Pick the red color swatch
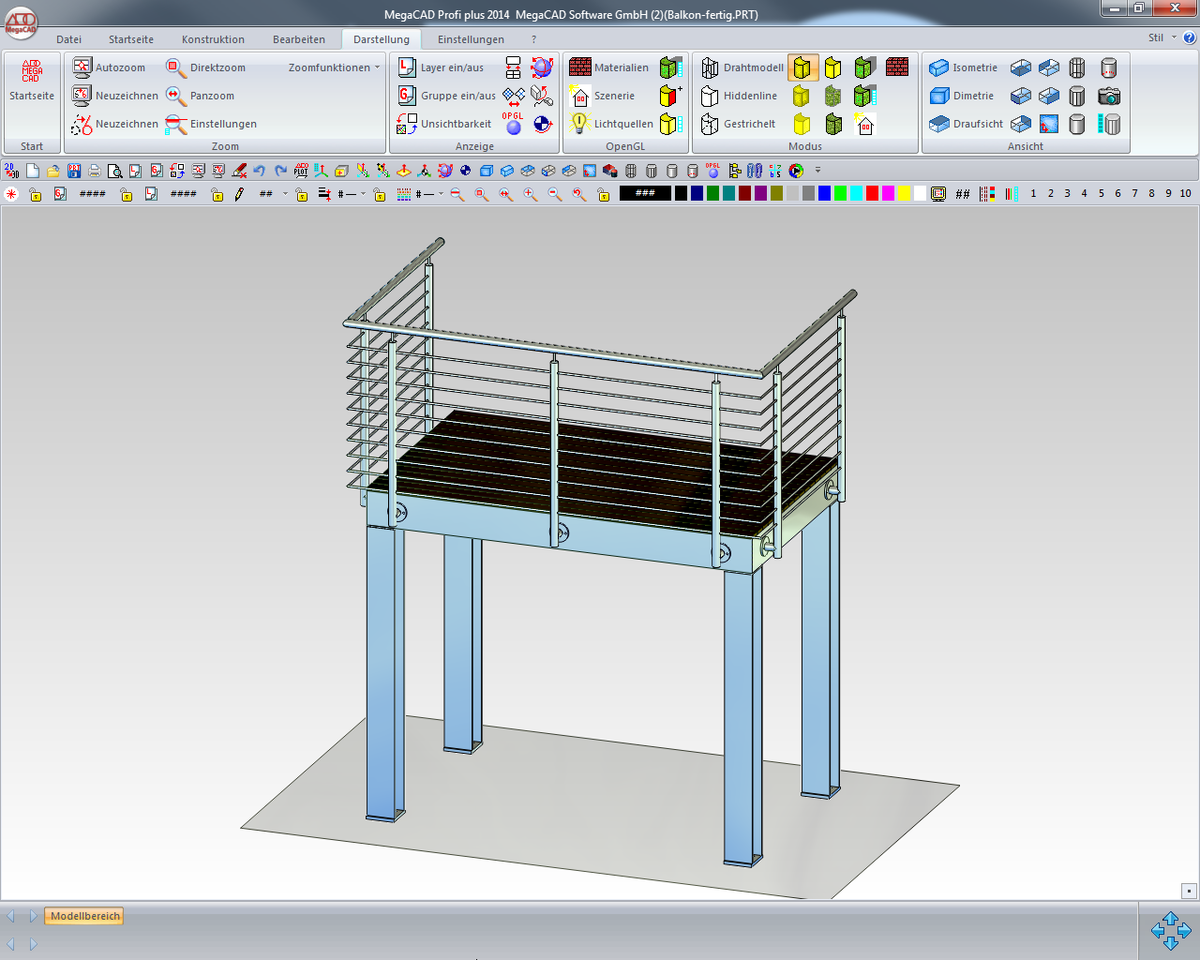Viewport: 1200px width, 960px height. pyautogui.click(x=872, y=194)
